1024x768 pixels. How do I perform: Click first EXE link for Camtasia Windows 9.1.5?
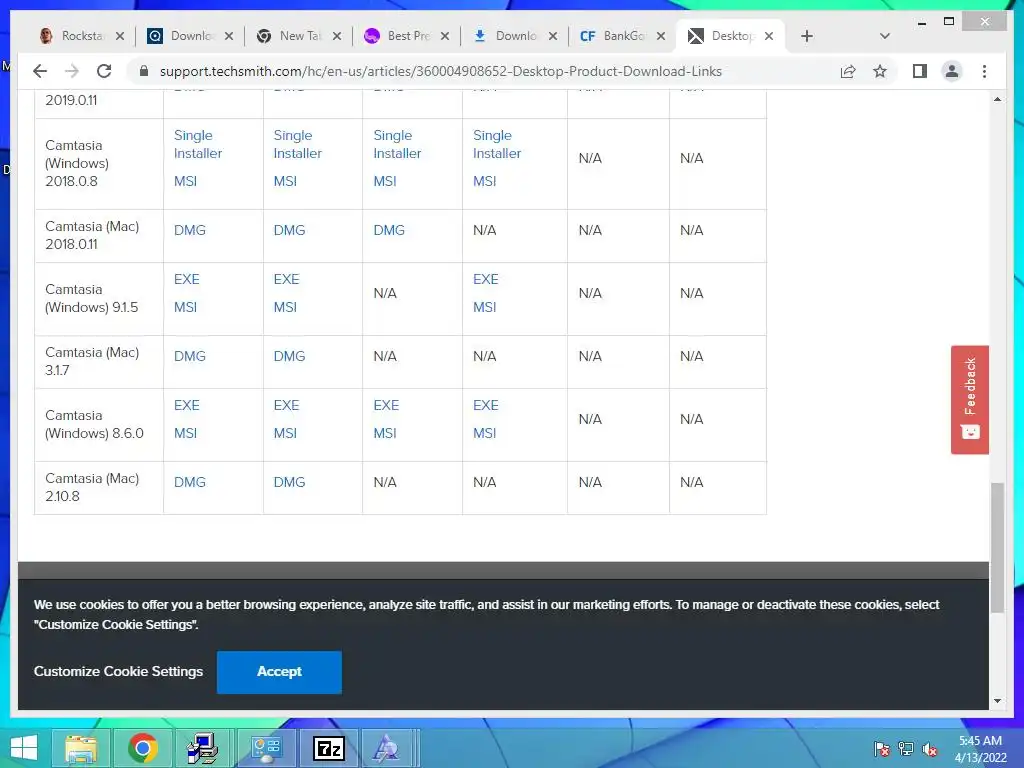pos(187,279)
